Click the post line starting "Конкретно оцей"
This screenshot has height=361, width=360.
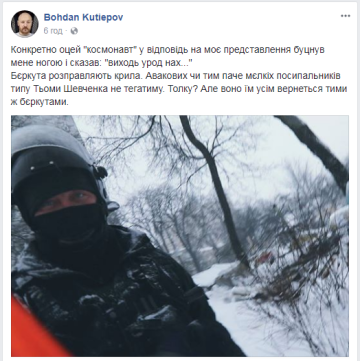click(168, 50)
